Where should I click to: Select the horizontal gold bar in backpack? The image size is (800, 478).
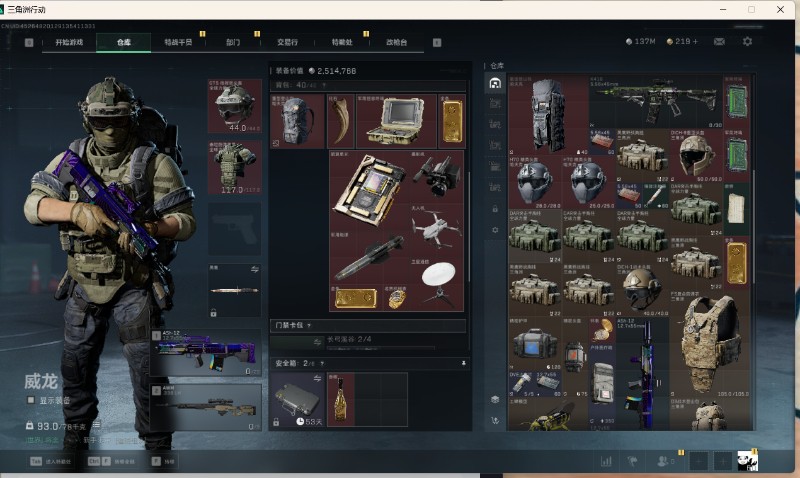click(356, 298)
